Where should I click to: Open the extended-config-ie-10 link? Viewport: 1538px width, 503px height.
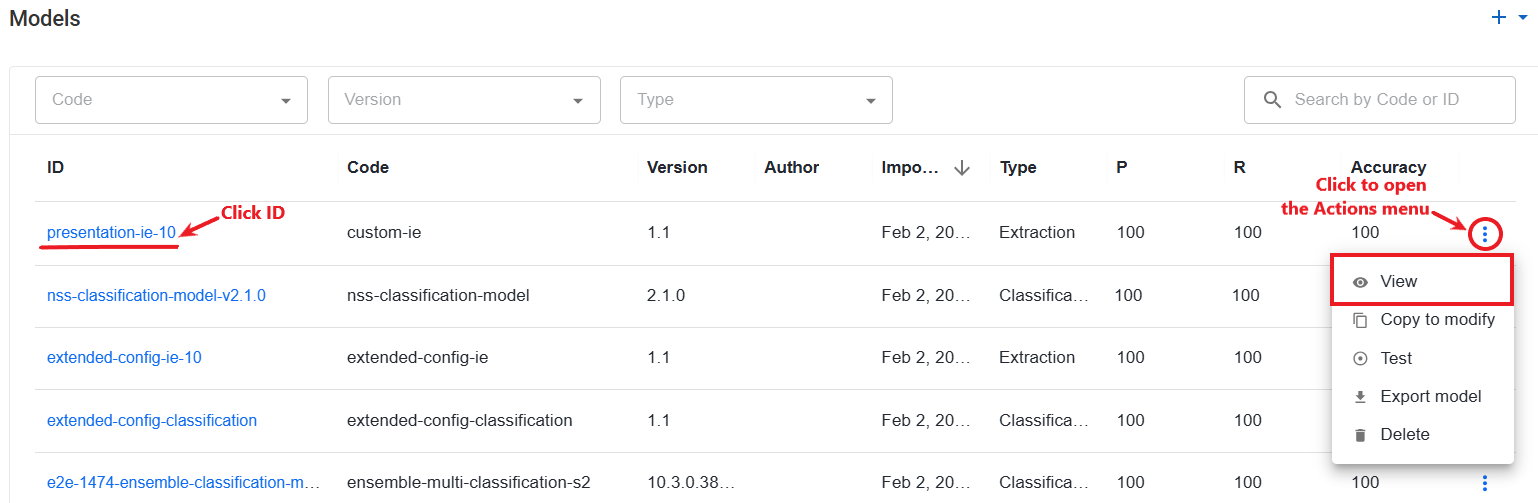click(124, 357)
